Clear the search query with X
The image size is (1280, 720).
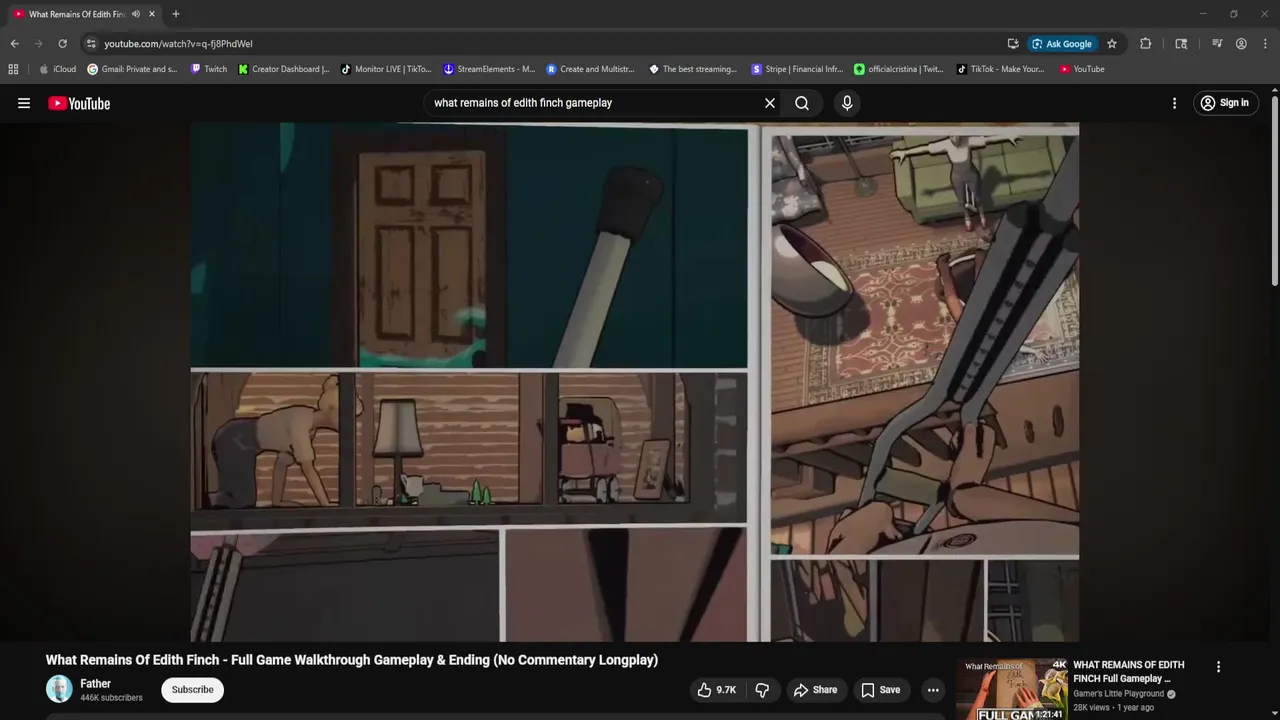[x=770, y=103]
